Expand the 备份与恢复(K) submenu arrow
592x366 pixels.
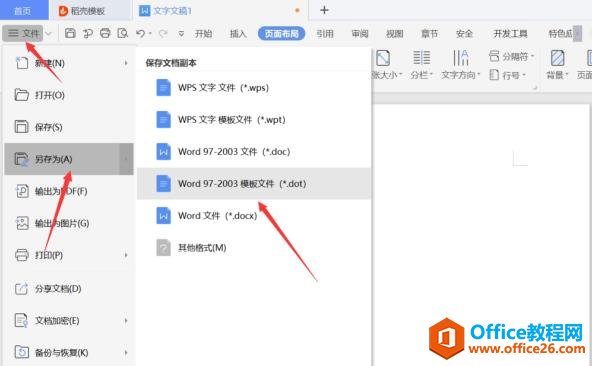(126, 352)
